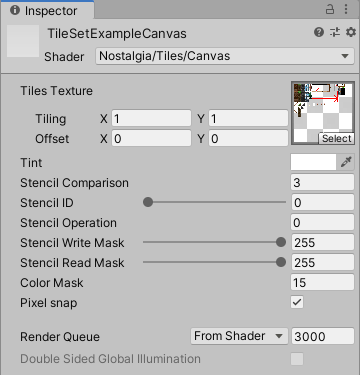The height and width of the screenshot is (375, 360).
Task: Click the Tiles Texture thumbnail preview
Action: (x=323, y=113)
